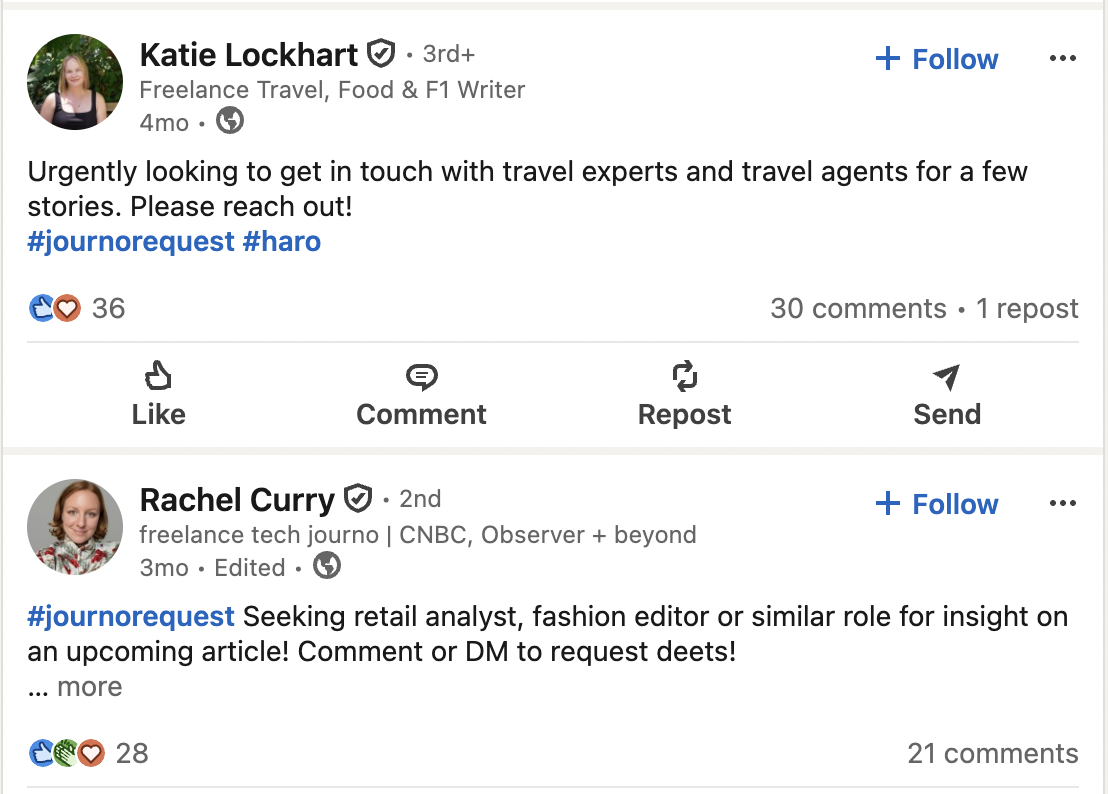Click the Repost arrows icon

point(684,377)
